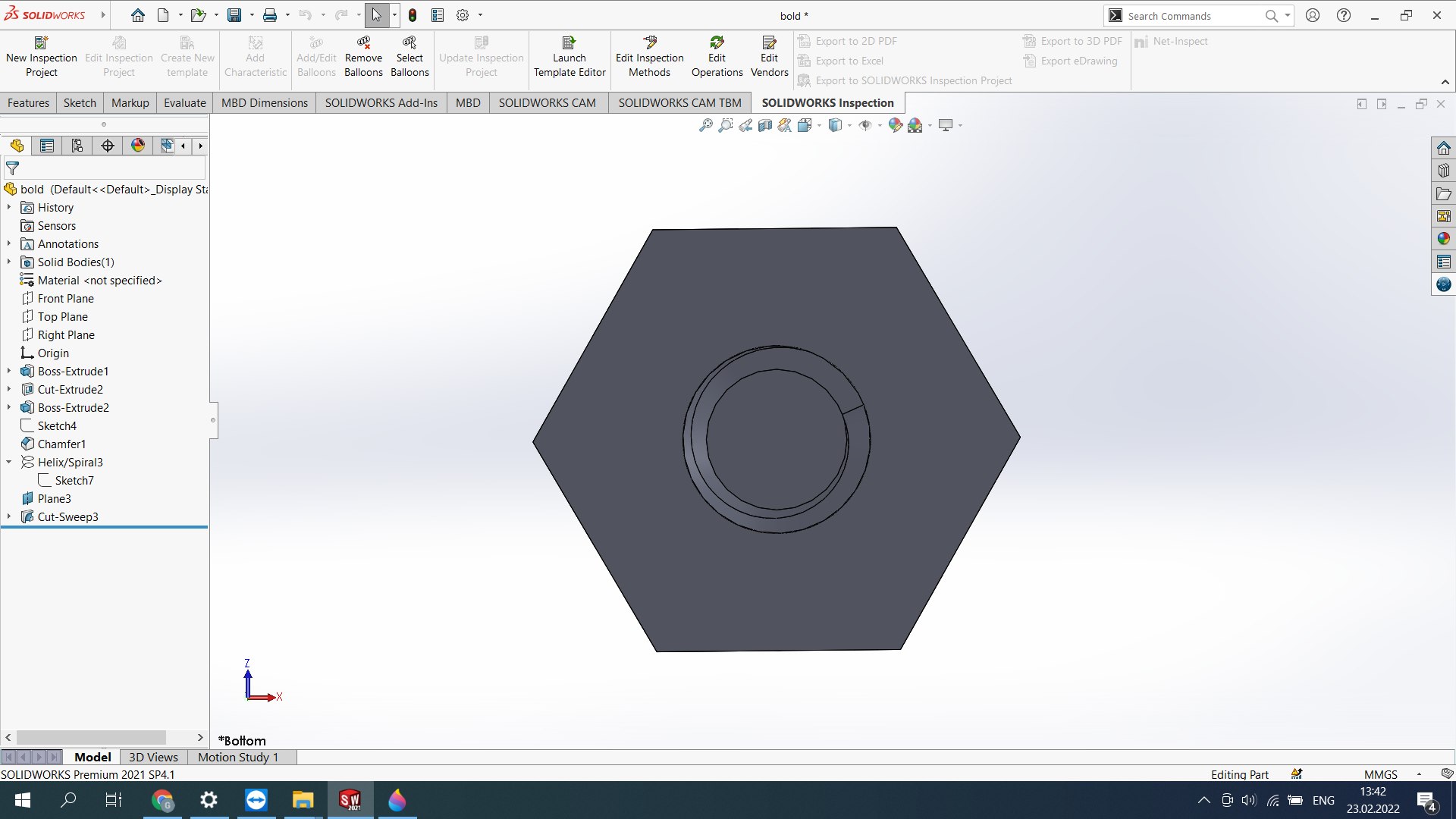Click Edit Vendors in the ribbon
Screen dimensions: 1456x819
coord(769,57)
